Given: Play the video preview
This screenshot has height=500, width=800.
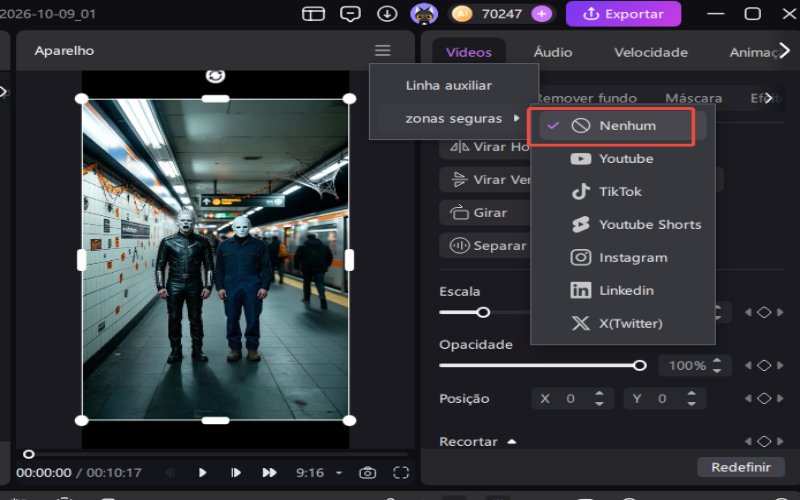Looking at the screenshot, I should point(202,472).
